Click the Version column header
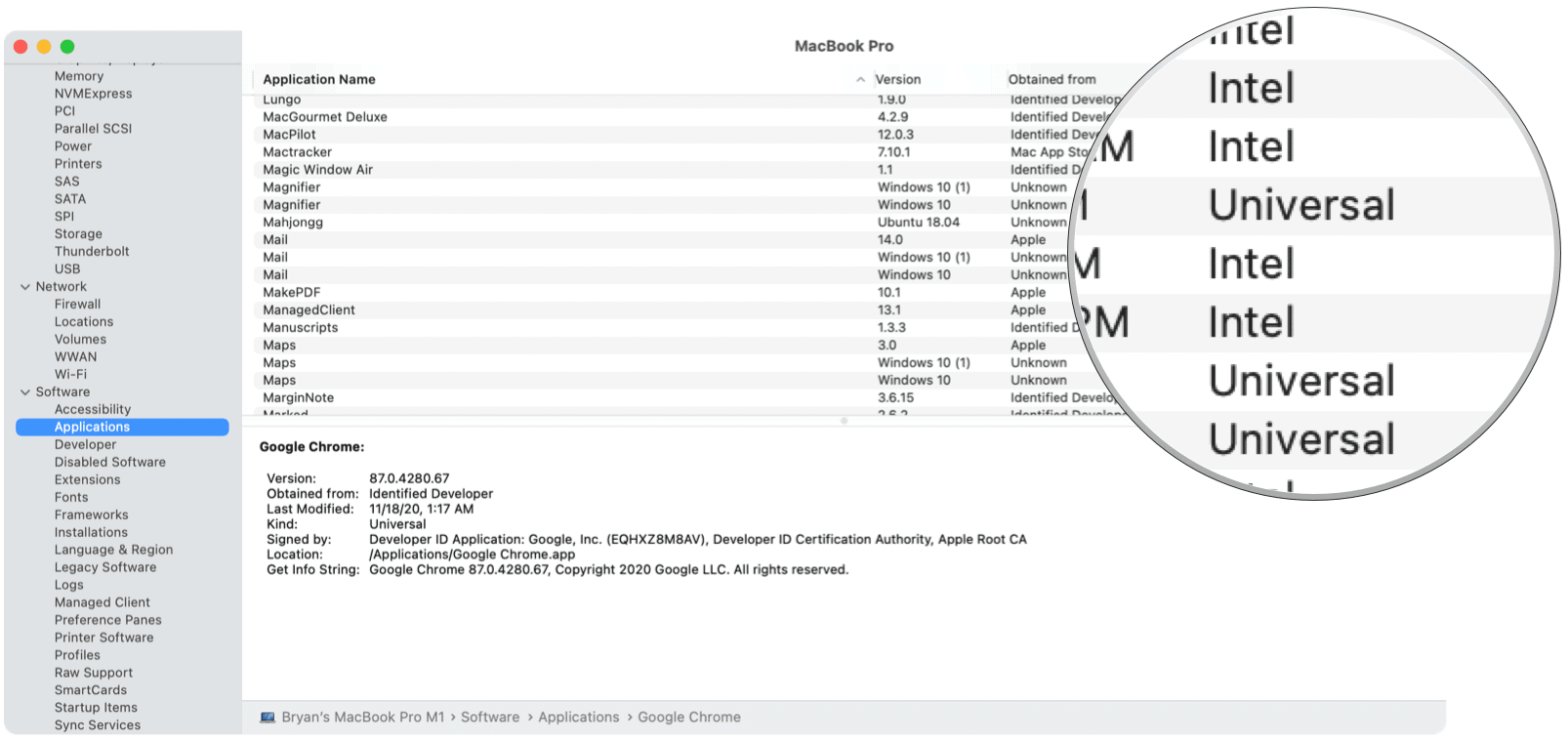The image size is (1568, 740). [898, 80]
